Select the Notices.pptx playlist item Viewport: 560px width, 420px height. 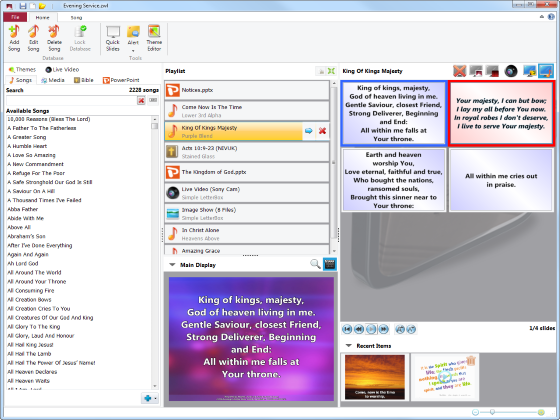click(247, 90)
